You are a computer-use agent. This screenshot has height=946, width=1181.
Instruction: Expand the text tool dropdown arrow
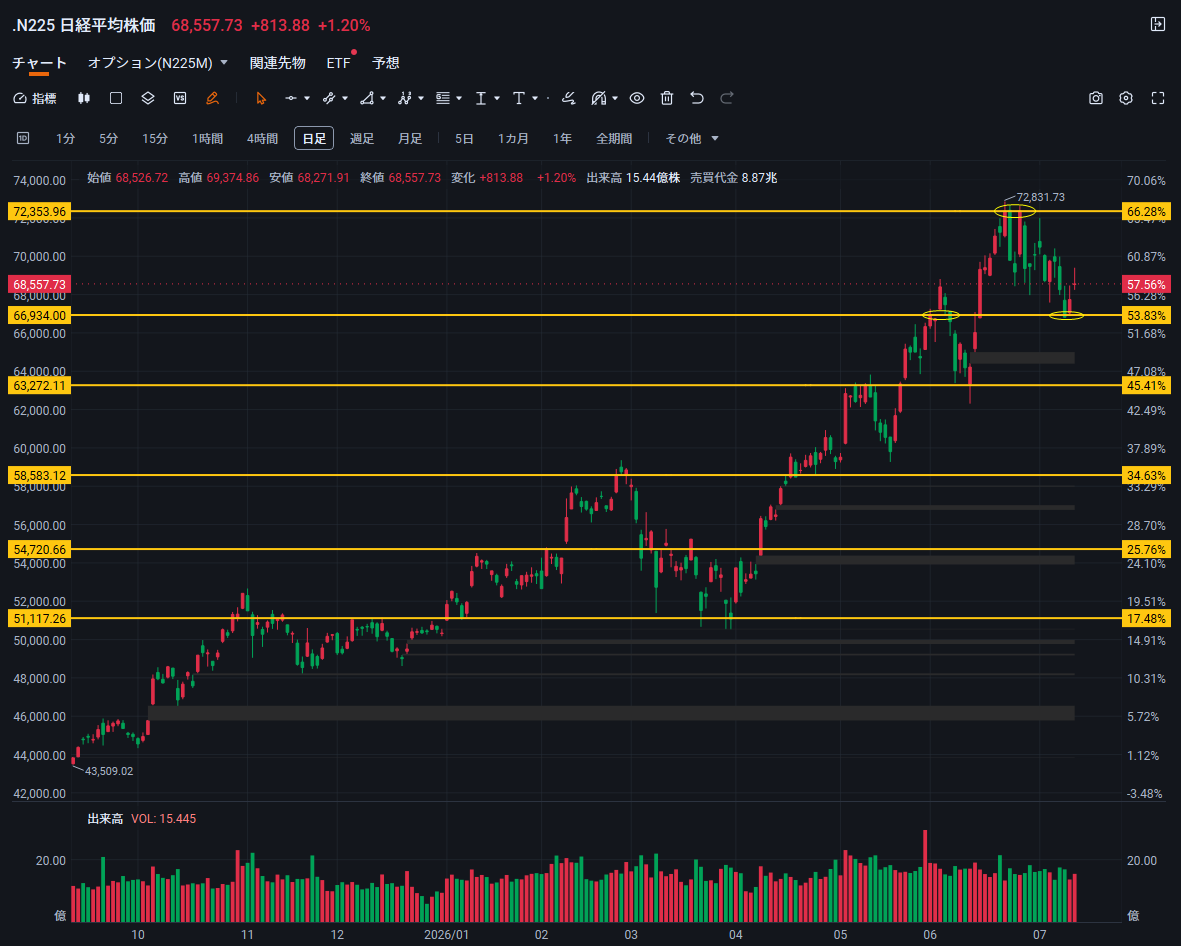click(535, 98)
